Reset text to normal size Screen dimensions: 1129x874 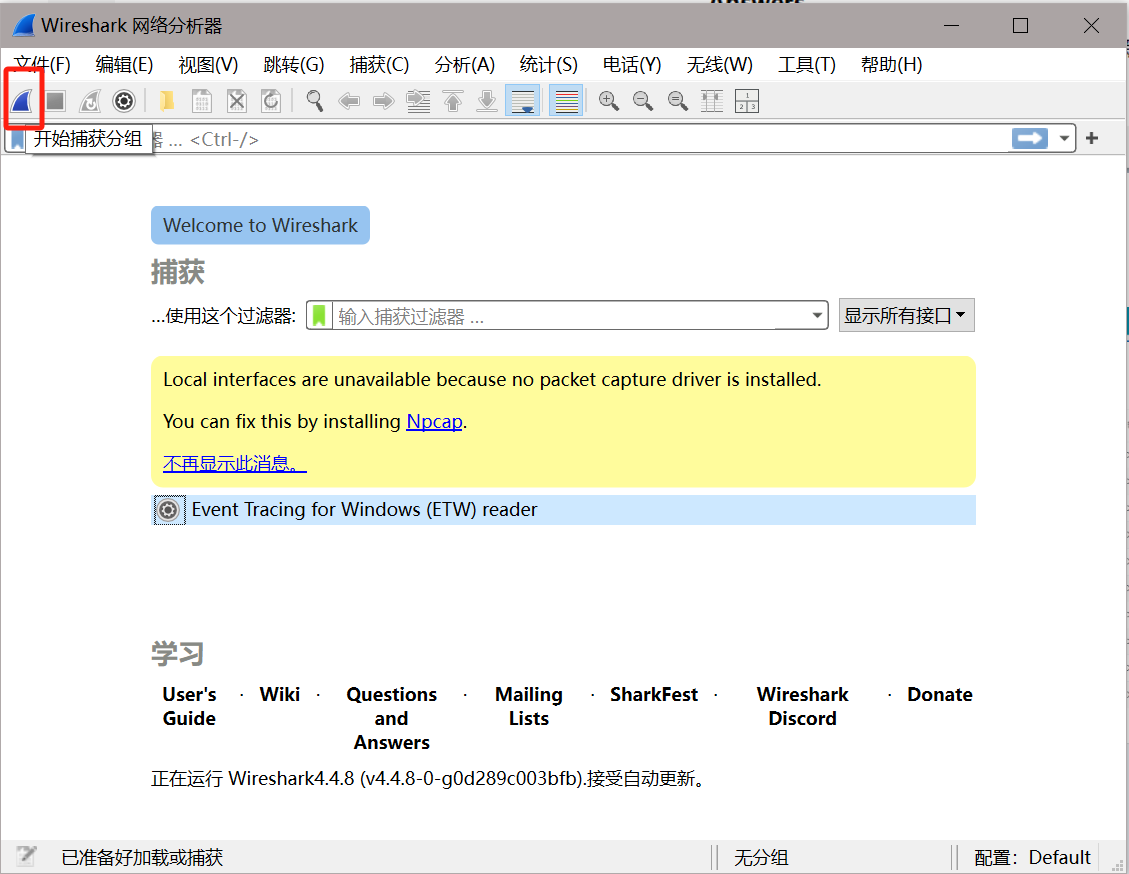click(x=678, y=101)
